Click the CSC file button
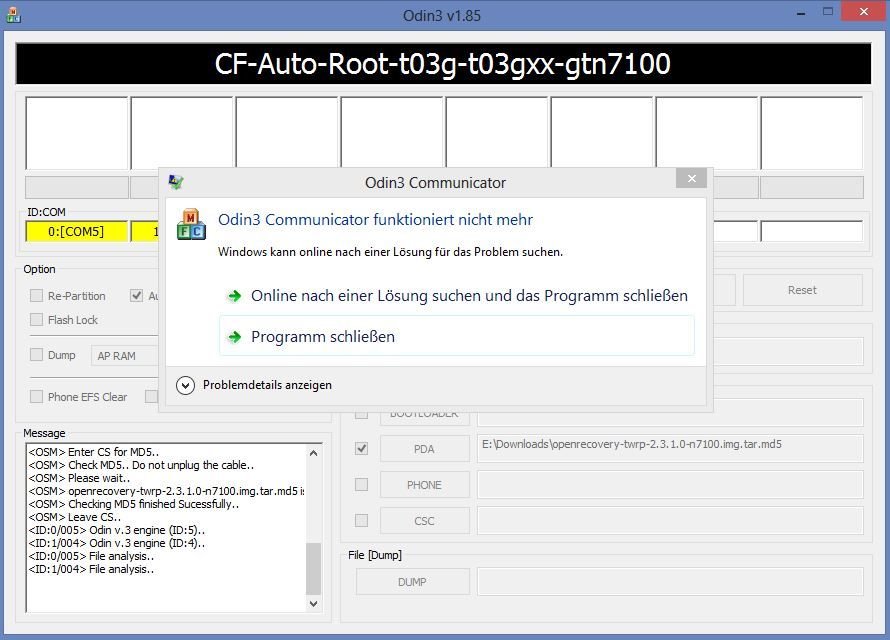 point(425,521)
